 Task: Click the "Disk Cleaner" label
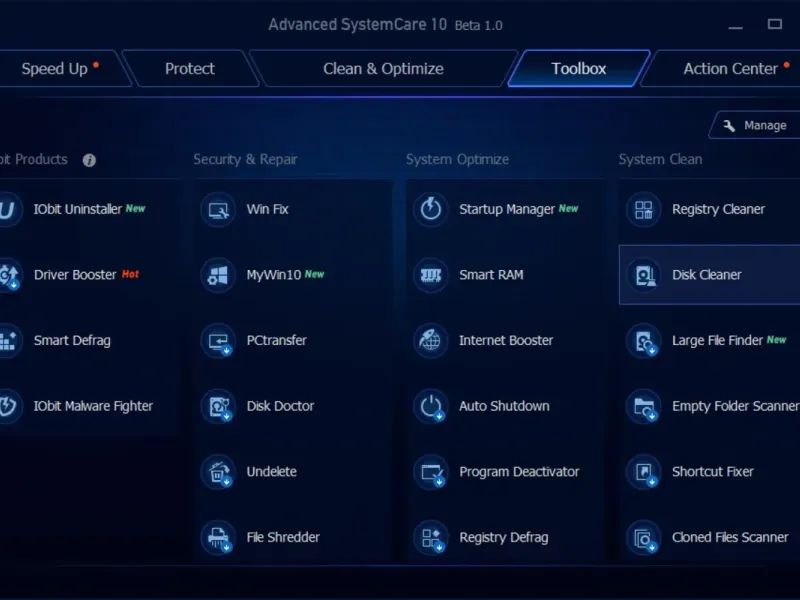(707, 275)
